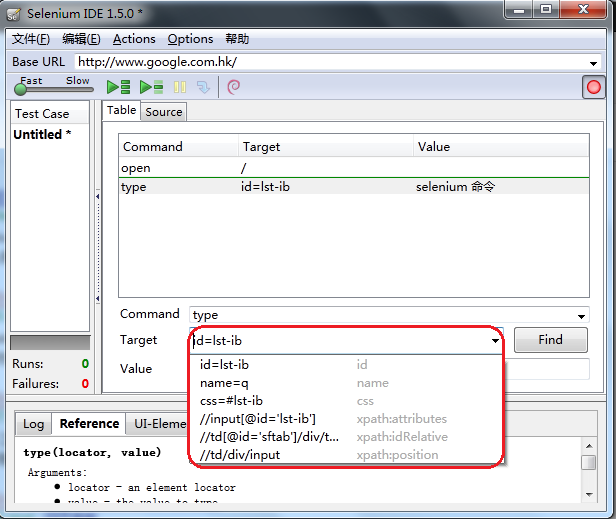Screen dimensions: 616x519
Task: Click the Target text field
Action: pos(341,341)
